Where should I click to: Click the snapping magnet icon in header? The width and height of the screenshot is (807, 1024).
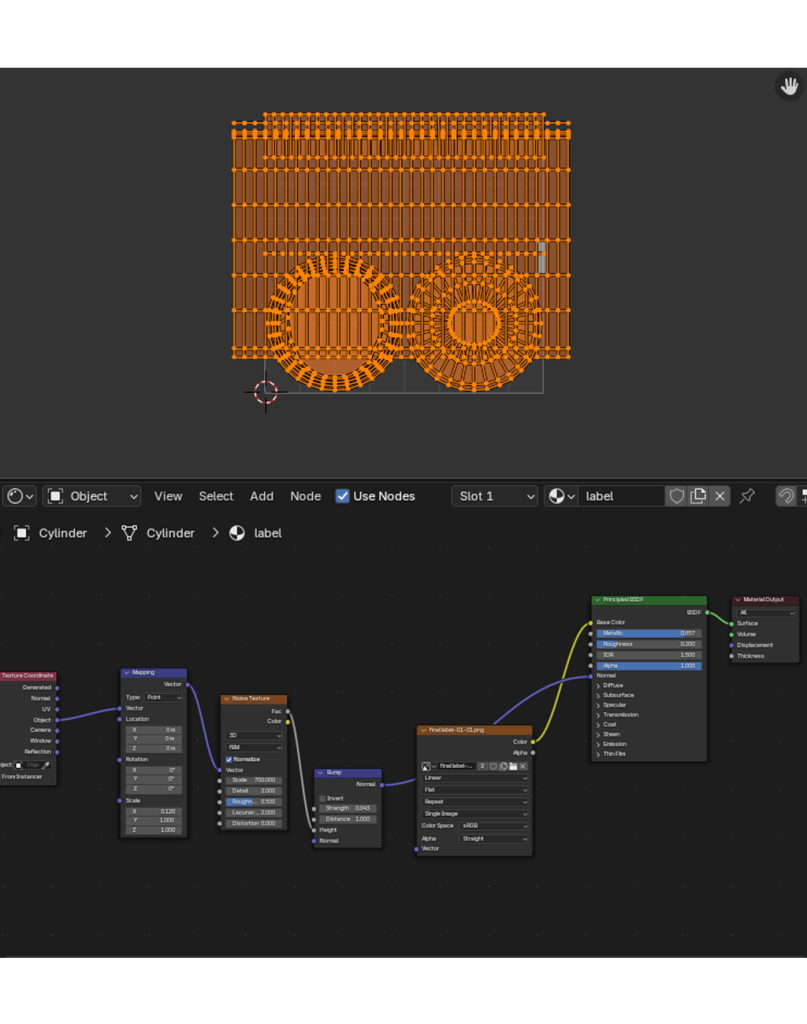(x=786, y=496)
